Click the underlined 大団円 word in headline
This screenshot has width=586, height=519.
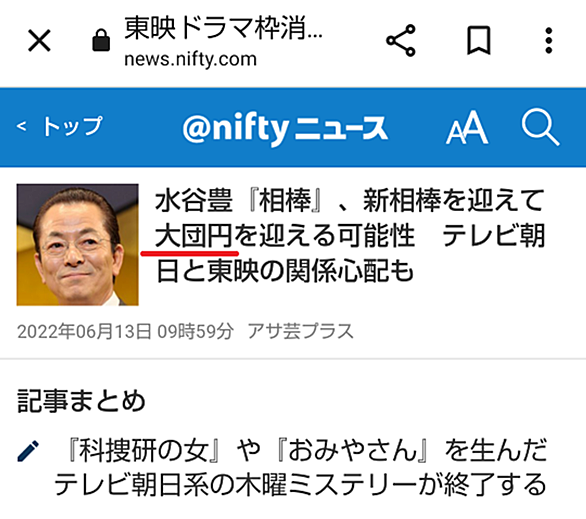click(194, 236)
